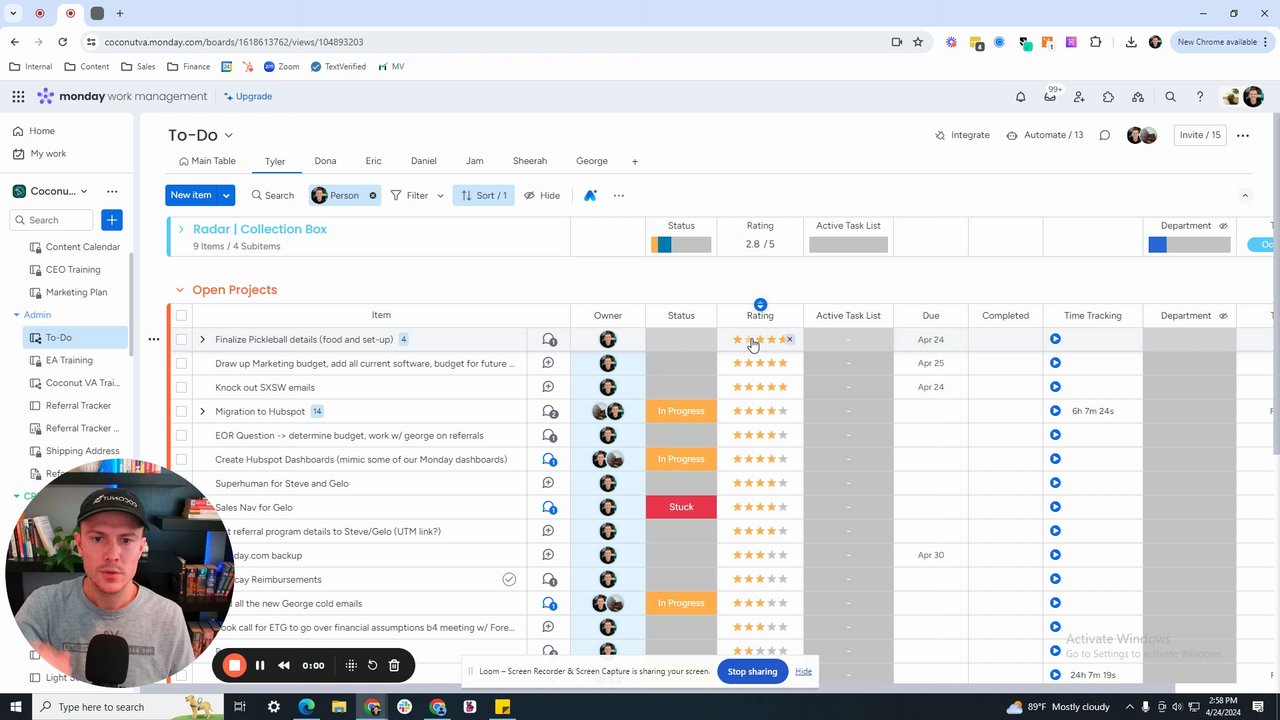Expand subitems of Migration to Hubspot
The image size is (1280, 720).
tap(202, 411)
